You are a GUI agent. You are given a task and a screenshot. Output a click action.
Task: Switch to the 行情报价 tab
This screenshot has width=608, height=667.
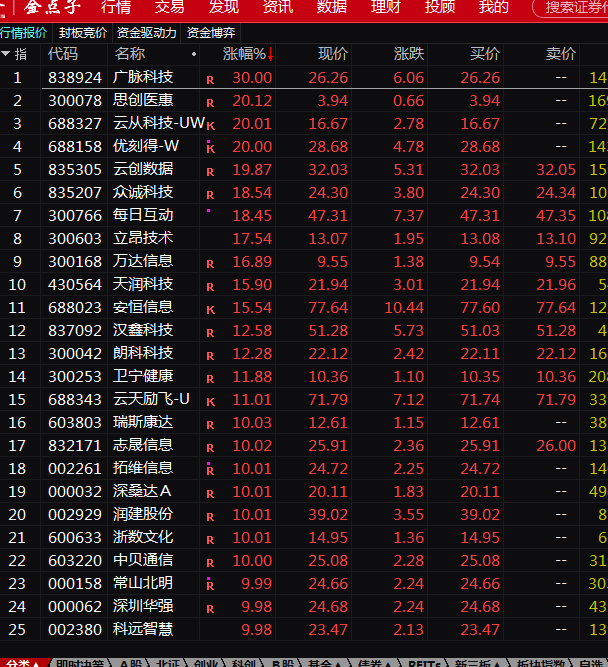pyautogui.click(x=23, y=33)
